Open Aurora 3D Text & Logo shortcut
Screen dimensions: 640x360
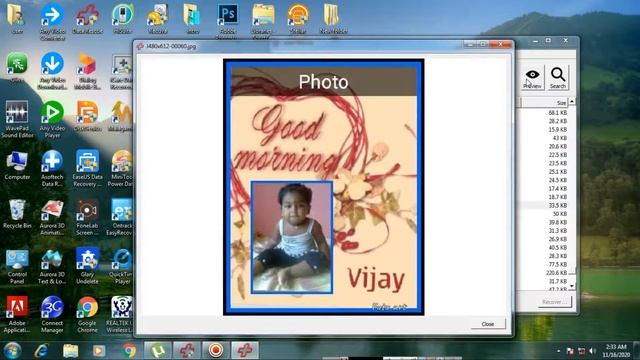[x=52, y=266]
